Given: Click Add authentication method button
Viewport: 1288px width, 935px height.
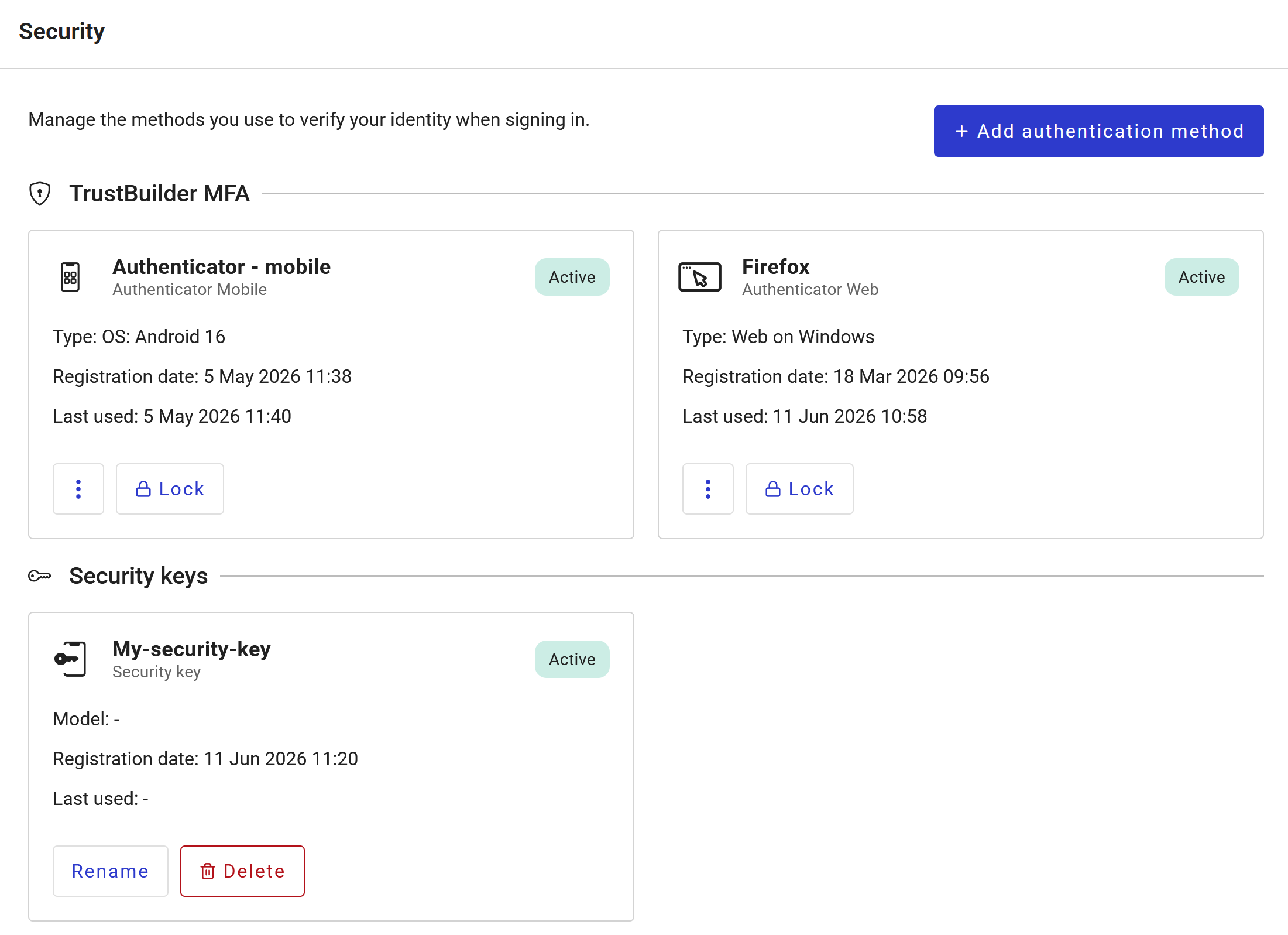Looking at the screenshot, I should (1098, 131).
